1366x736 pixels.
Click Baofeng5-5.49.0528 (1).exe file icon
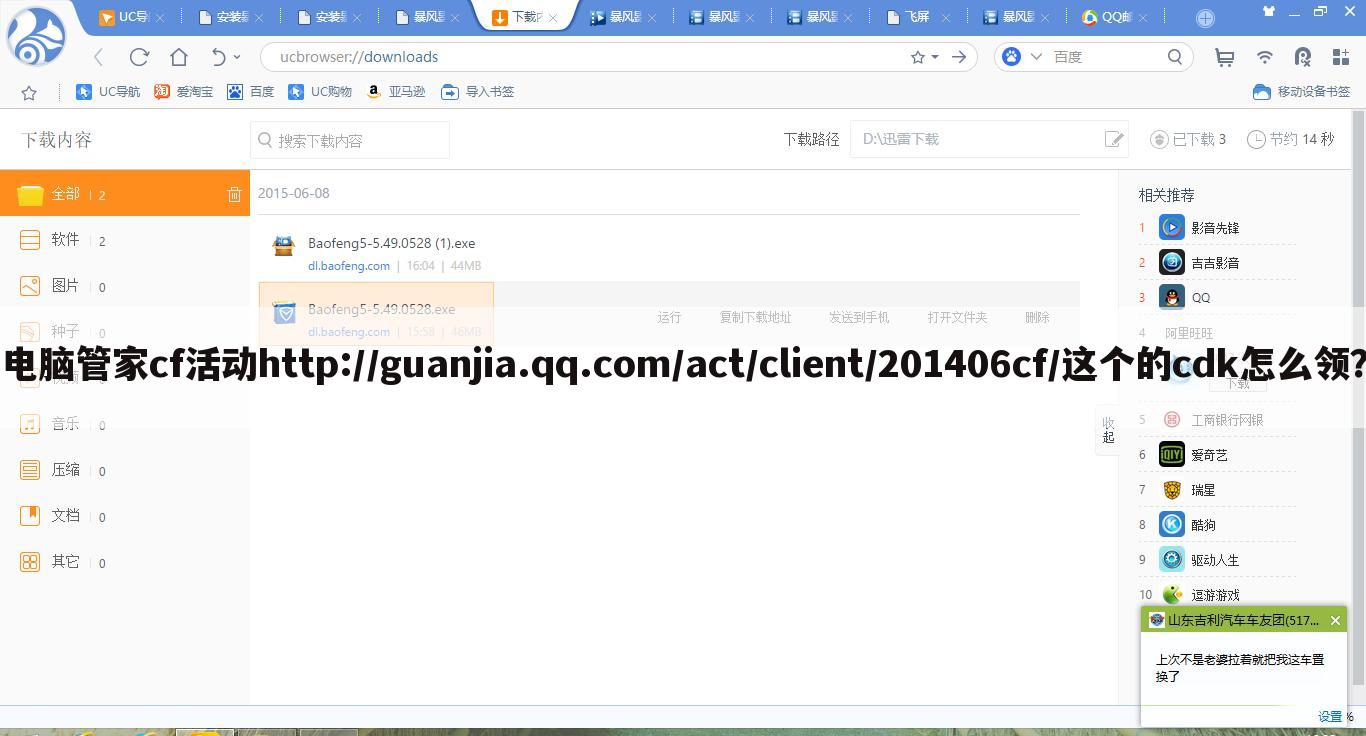tap(284, 246)
